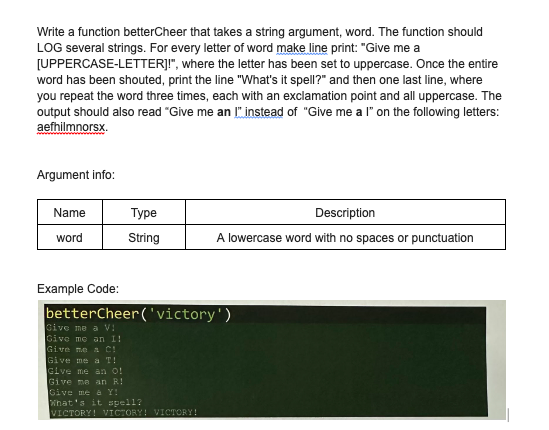
Task: Click the "Description" table header cell
Action: click(x=345, y=213)
